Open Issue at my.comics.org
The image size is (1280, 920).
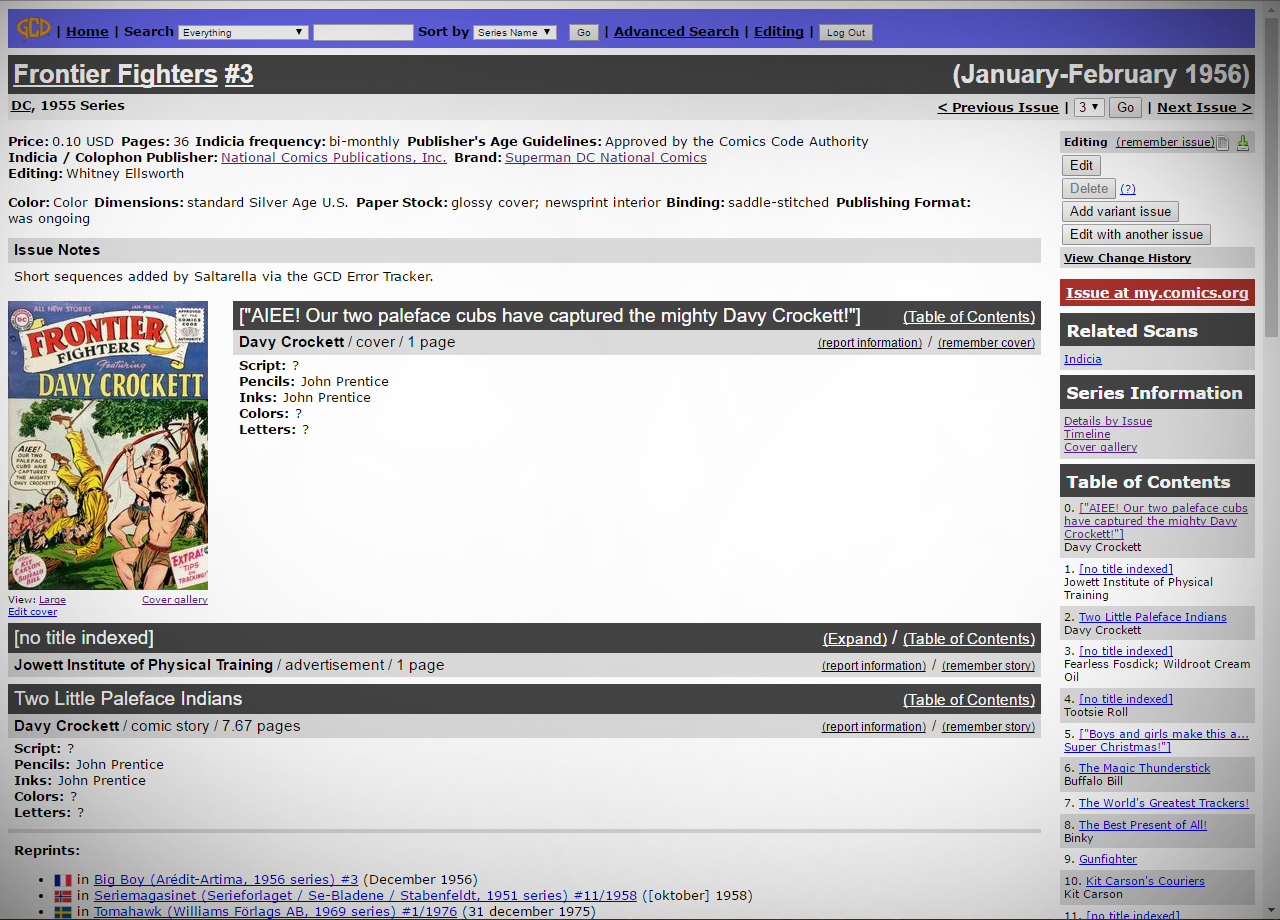1157,293
